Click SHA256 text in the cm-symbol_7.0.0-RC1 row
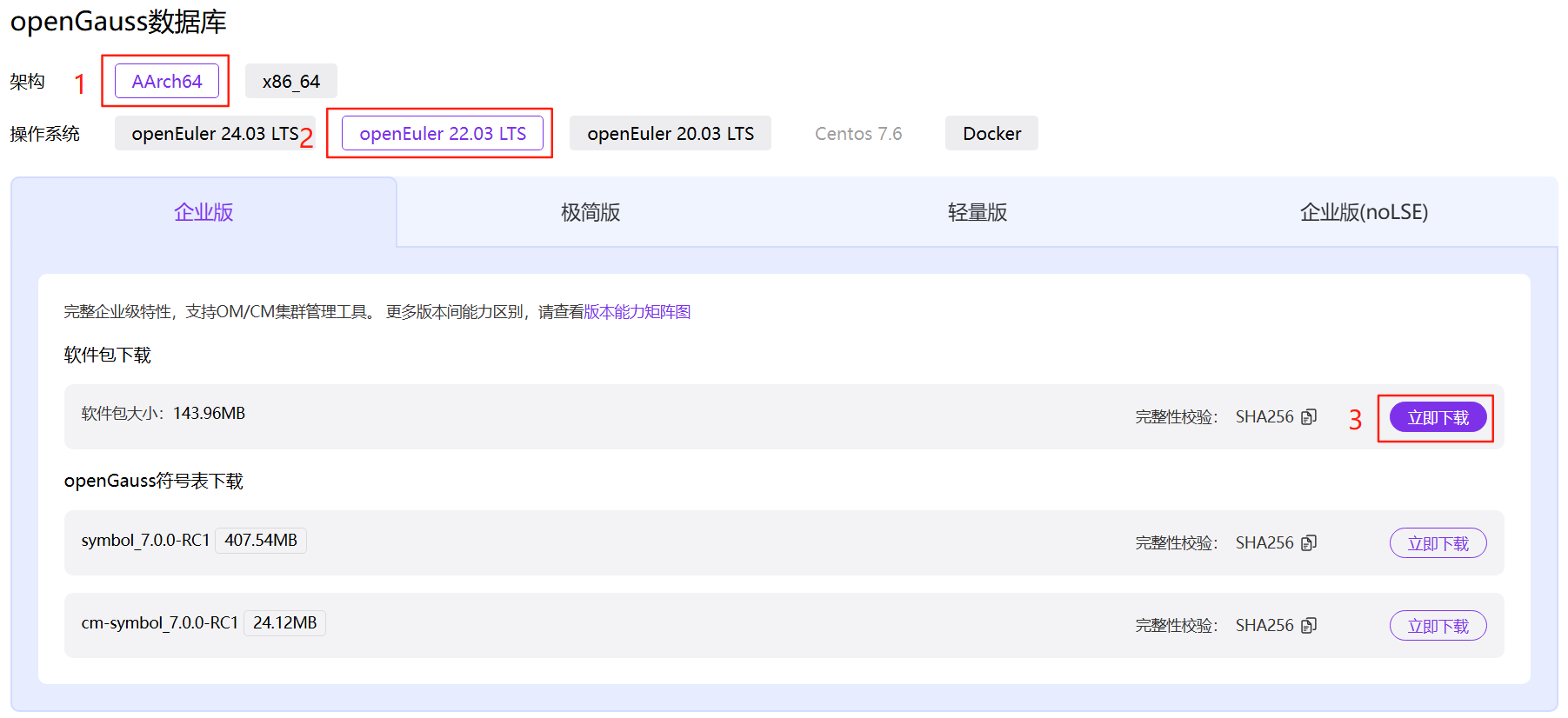This screenshot has width=1568, height=718. pyautogui.click(x=1264, y=625)
